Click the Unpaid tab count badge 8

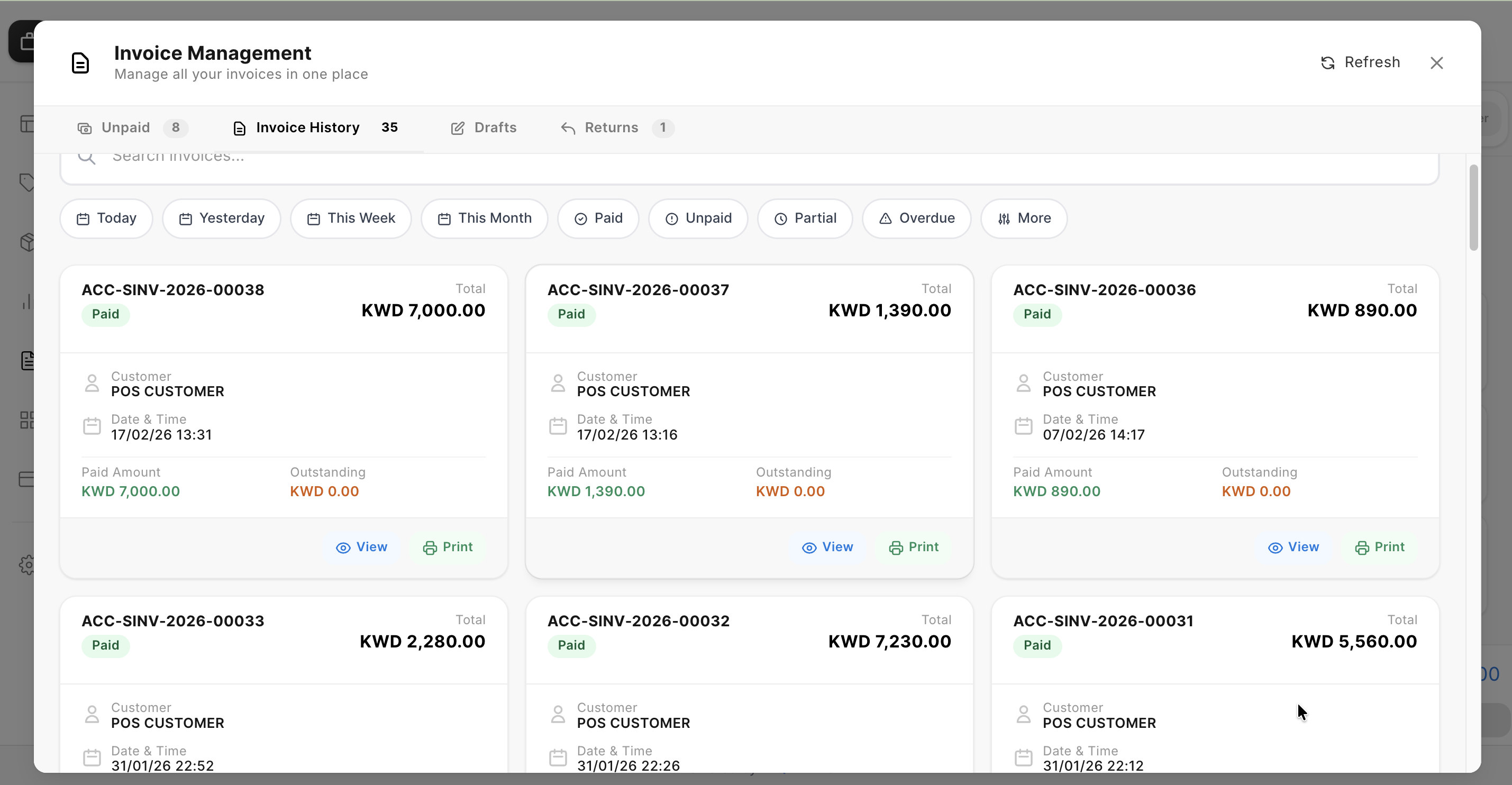pos(176,127)
